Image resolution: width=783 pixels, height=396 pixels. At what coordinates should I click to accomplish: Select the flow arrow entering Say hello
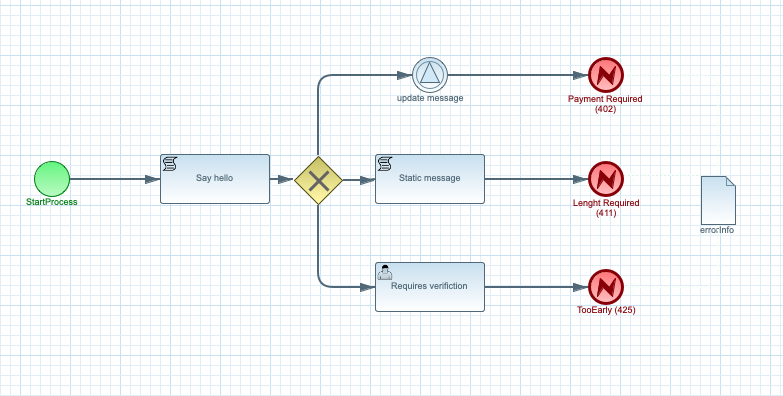pyautogui.click(x=115, y=179)
